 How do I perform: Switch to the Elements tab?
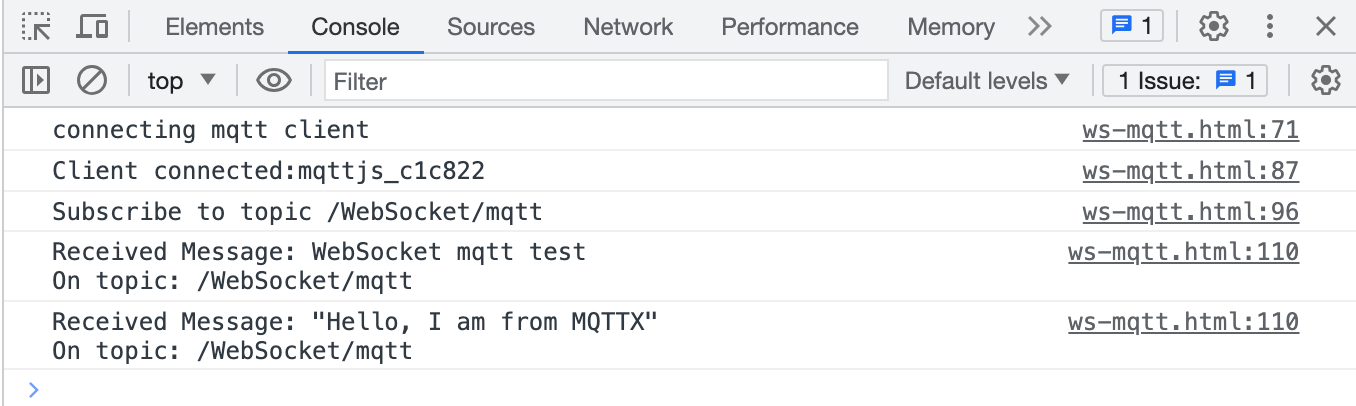[214, 27]
